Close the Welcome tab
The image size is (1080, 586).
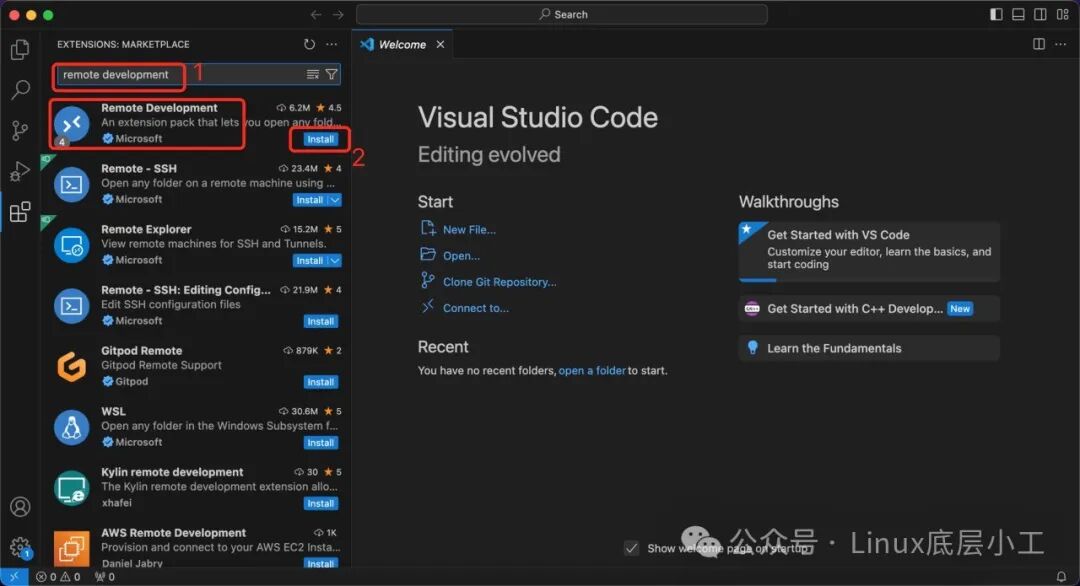pos(440,44)
